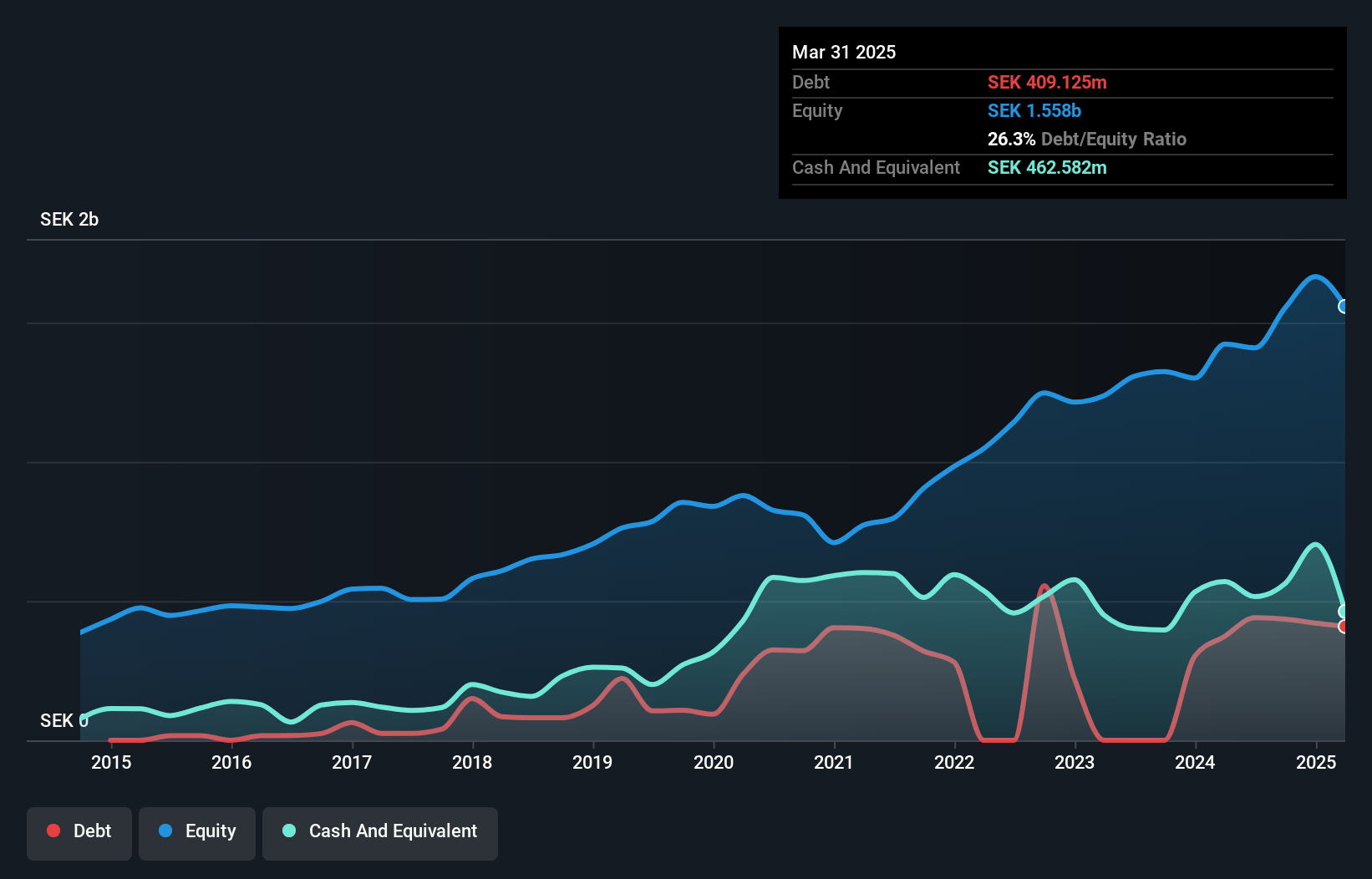
Task: Click the red Debt legend dot
Action: click(53, 831)
